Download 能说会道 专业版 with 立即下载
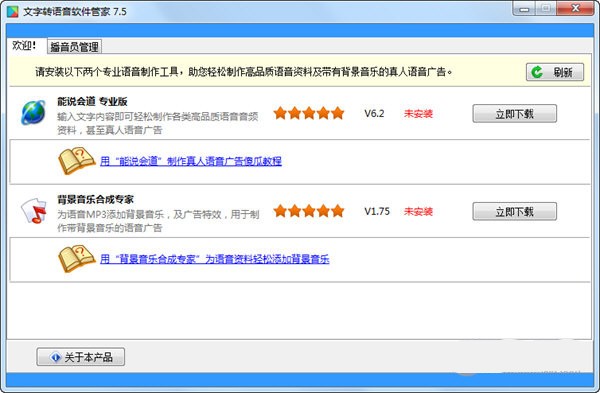This screenshot has width=600, height=393. pos(515,114)
